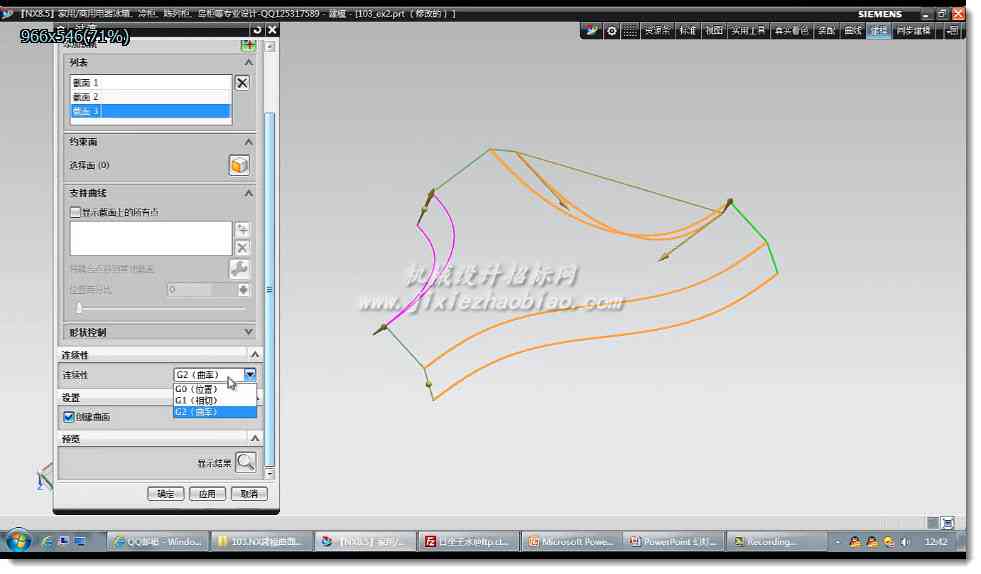The height and width of the screenshot is (574, 981).
Task: Click the add point icon beside the spine list
Action: (x=243, y=230)
